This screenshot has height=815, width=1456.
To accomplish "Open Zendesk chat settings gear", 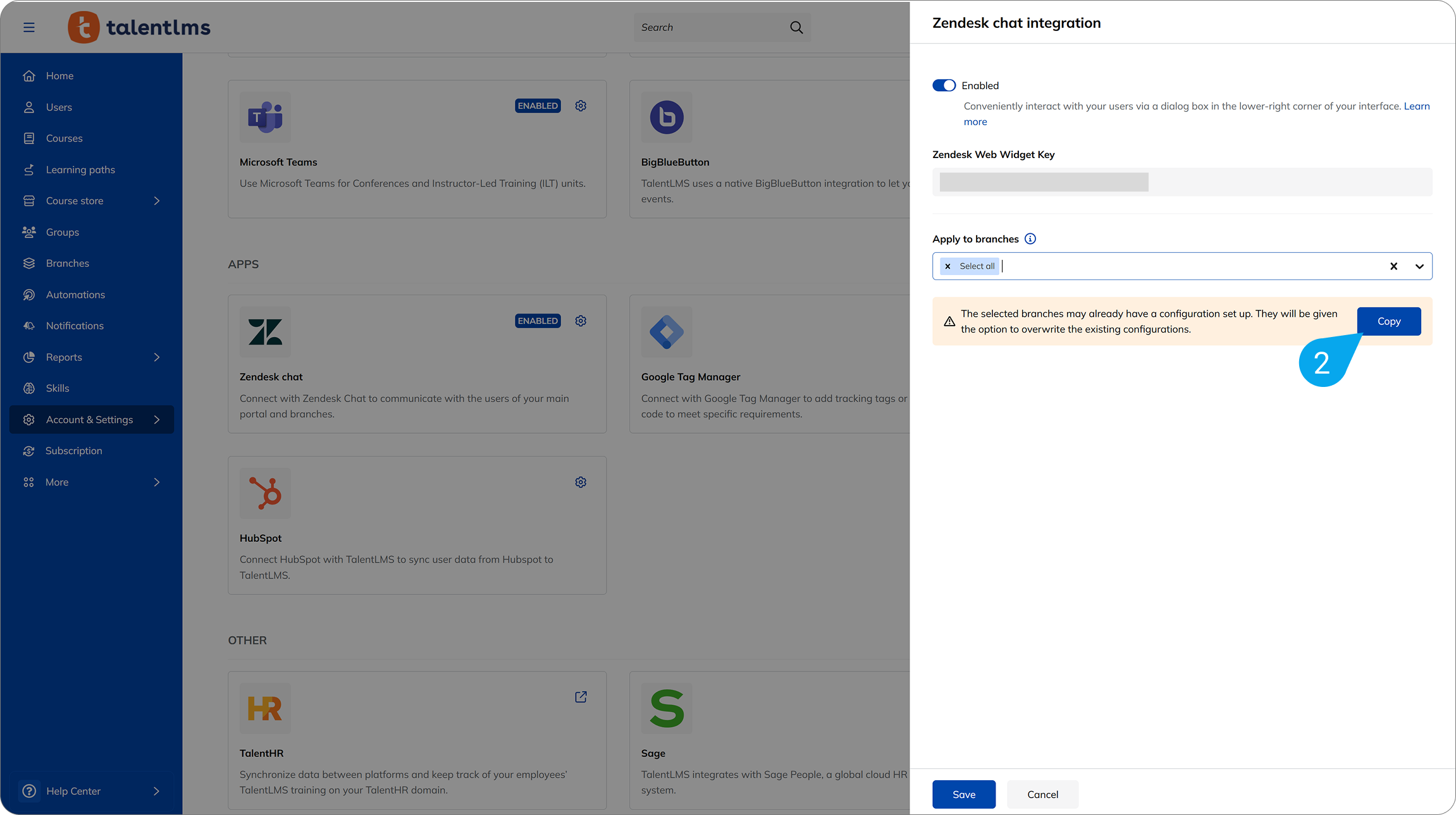I will (x=581, y=321).
